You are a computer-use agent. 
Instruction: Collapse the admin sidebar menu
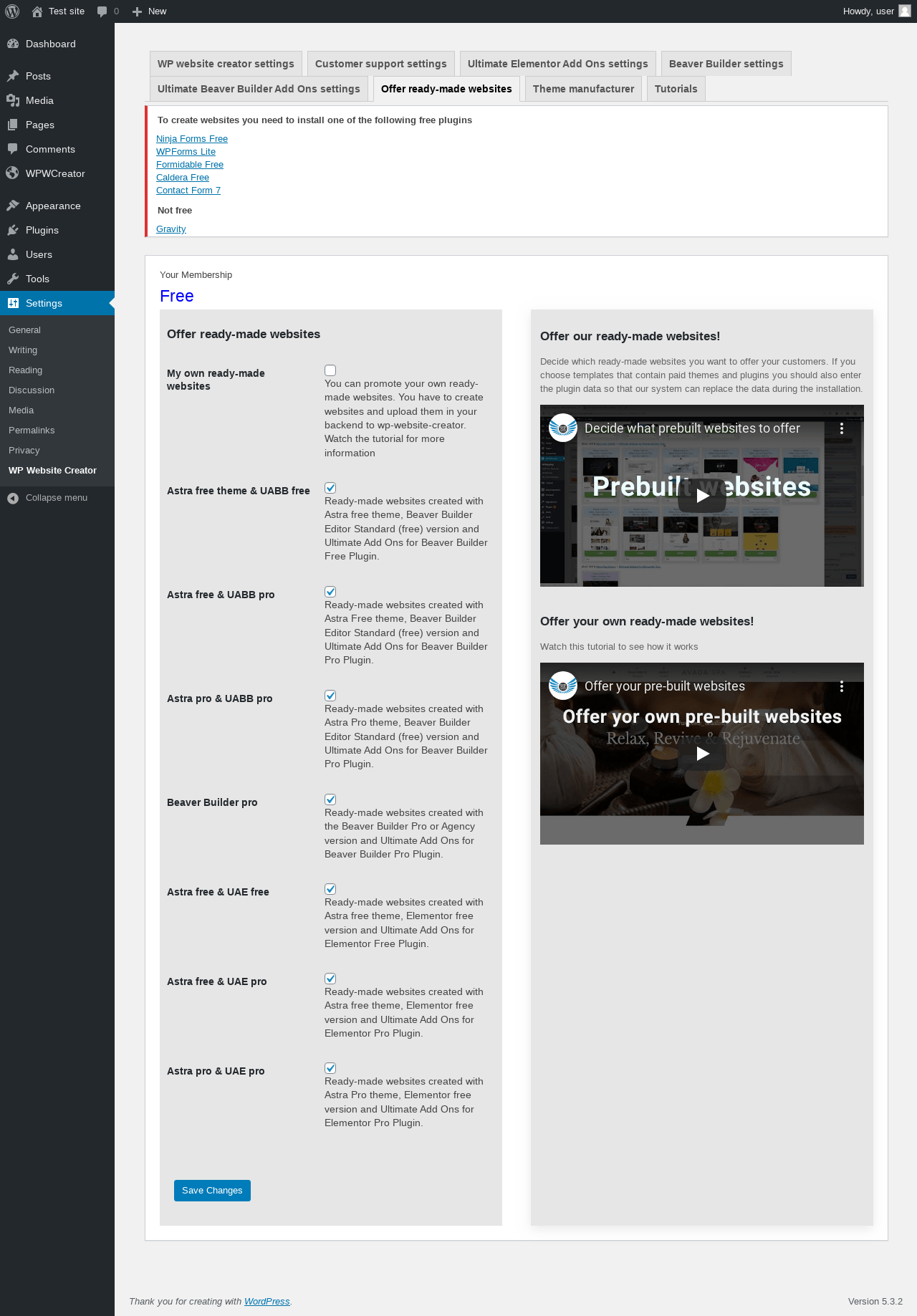coord(48,498)
